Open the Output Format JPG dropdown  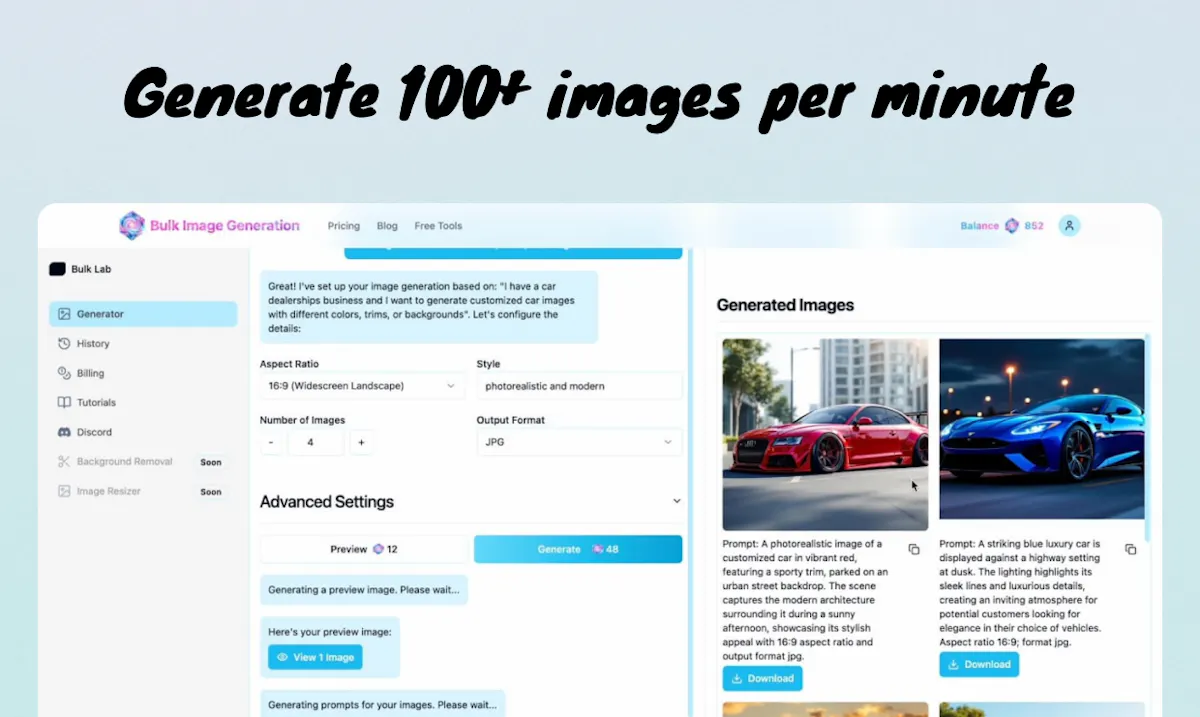click(x=579, y=442)
